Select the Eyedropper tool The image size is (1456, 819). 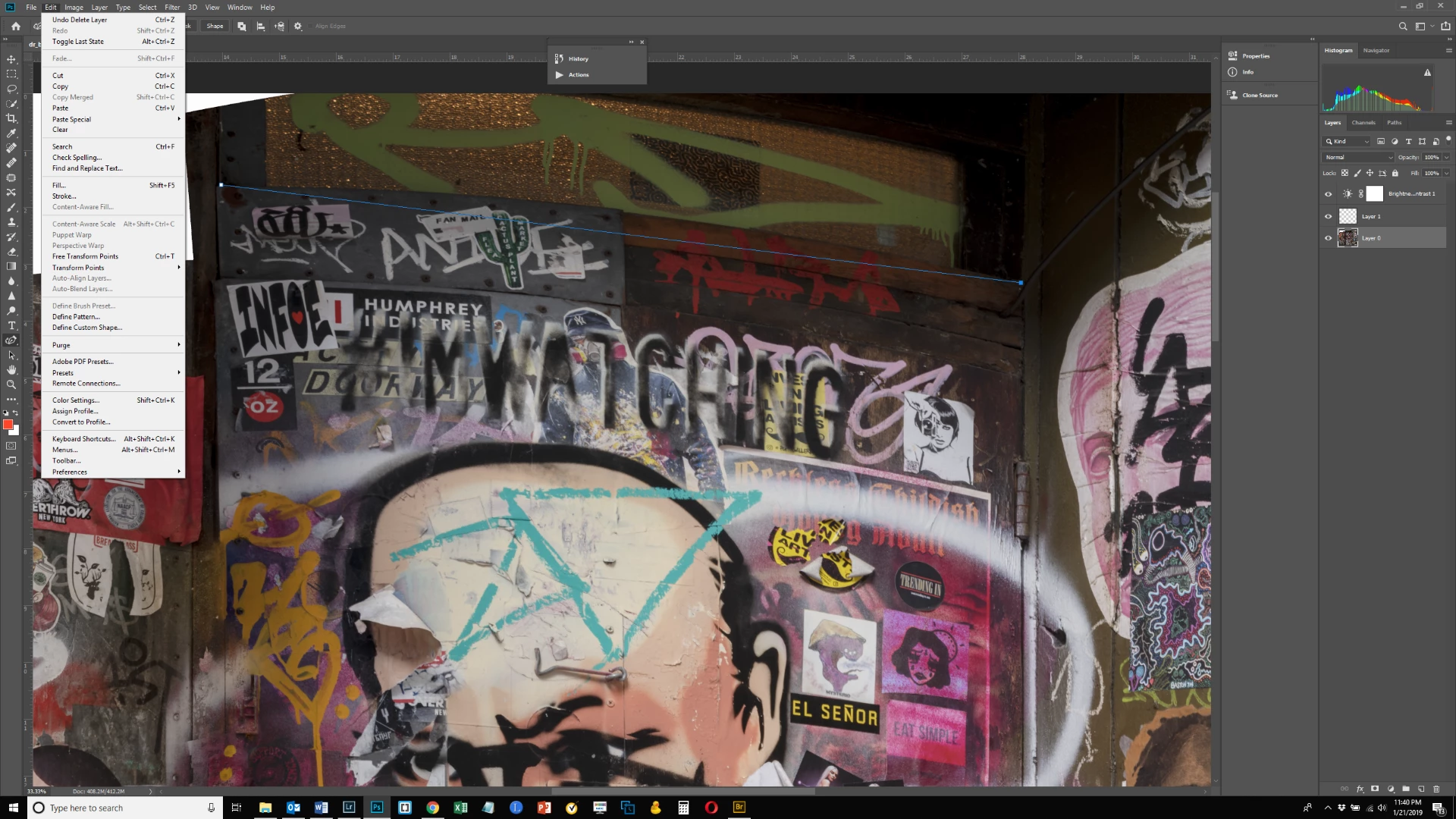(x=11, y=133)
